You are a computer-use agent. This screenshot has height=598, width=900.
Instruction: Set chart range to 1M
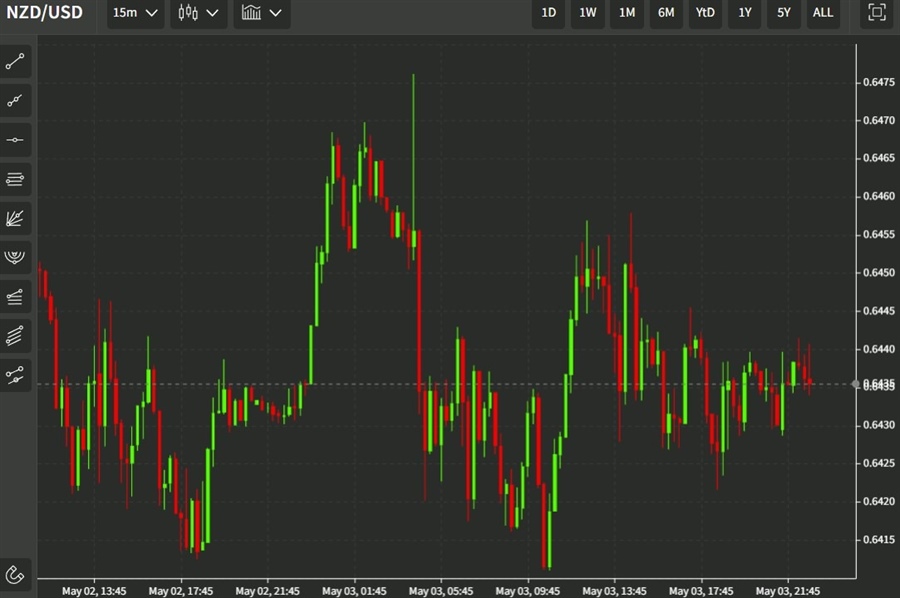(627, 13)
